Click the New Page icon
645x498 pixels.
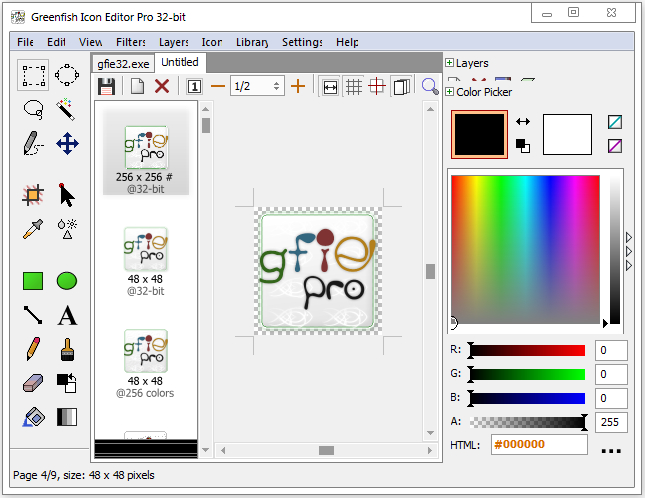(x=137, y=87)
